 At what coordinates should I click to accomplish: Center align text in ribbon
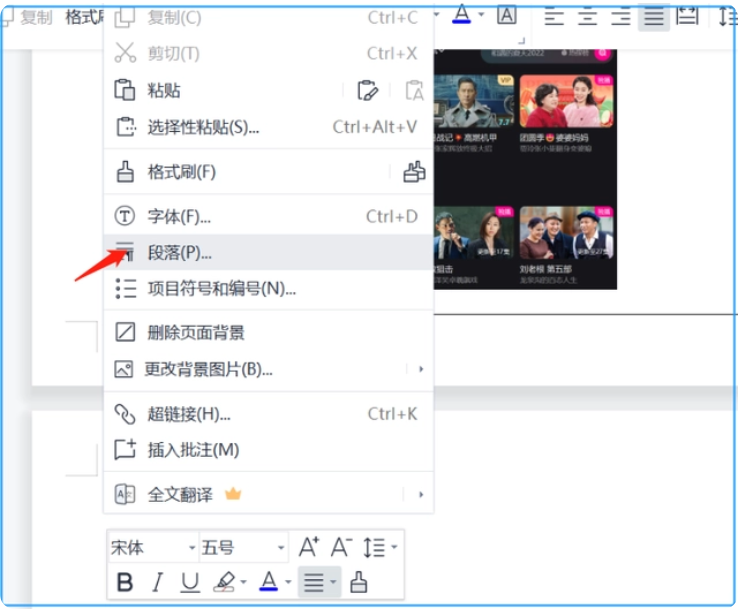coord(587,18)
